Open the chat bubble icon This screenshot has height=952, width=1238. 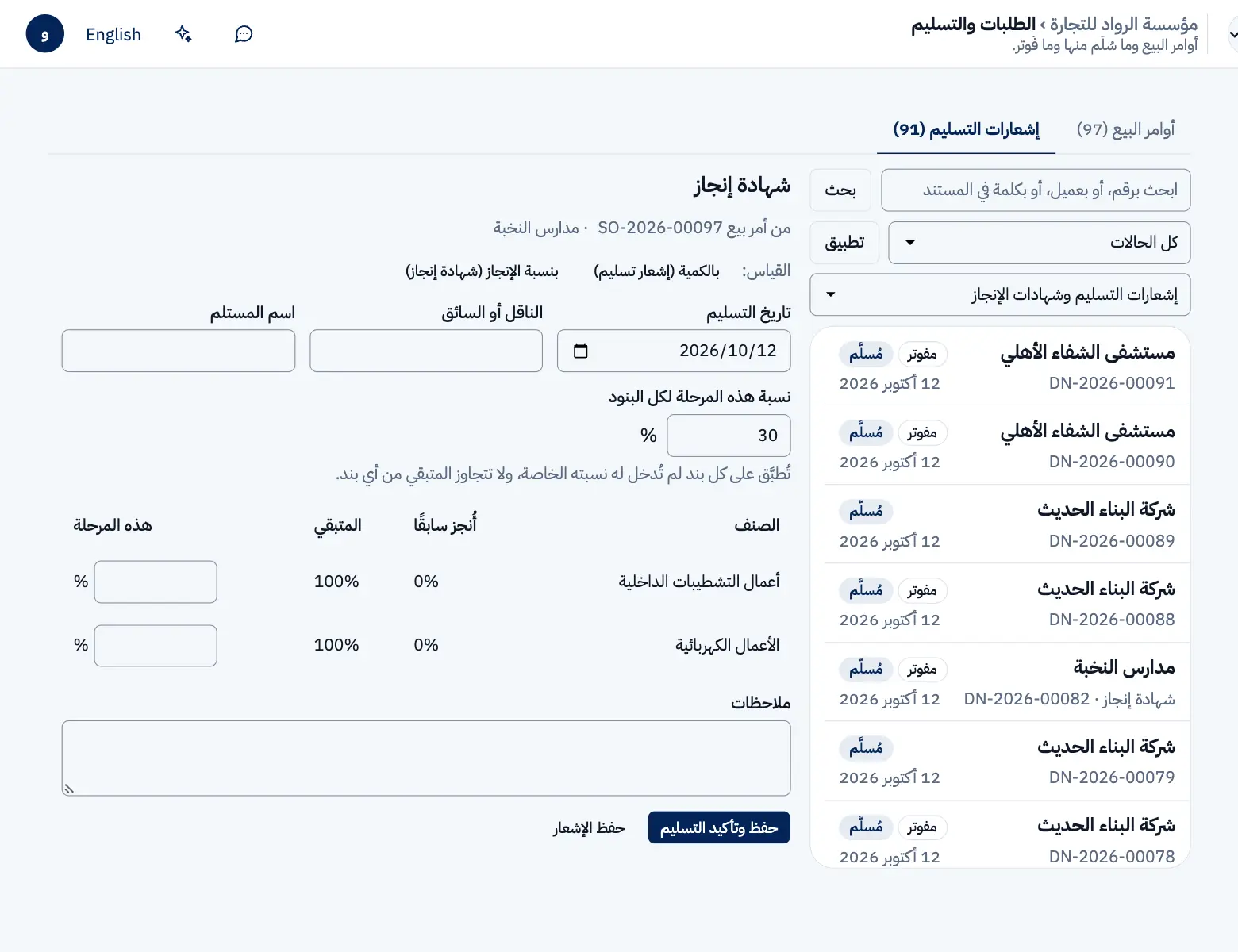tap(244, 34)
